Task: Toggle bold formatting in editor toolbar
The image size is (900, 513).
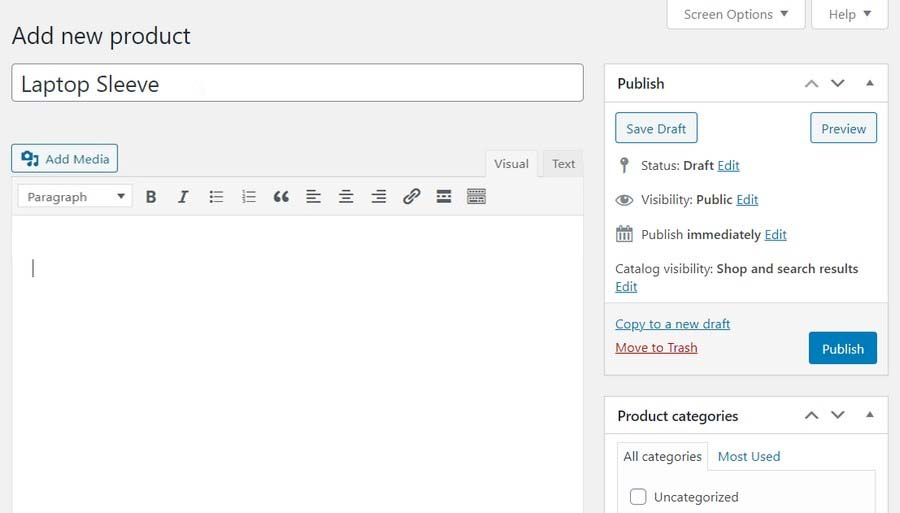Action: [x=151, y=197]
